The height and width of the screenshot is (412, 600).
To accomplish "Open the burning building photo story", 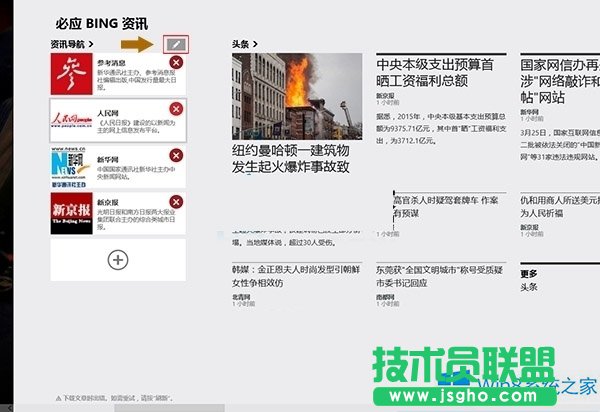I will tap(297, 96).
